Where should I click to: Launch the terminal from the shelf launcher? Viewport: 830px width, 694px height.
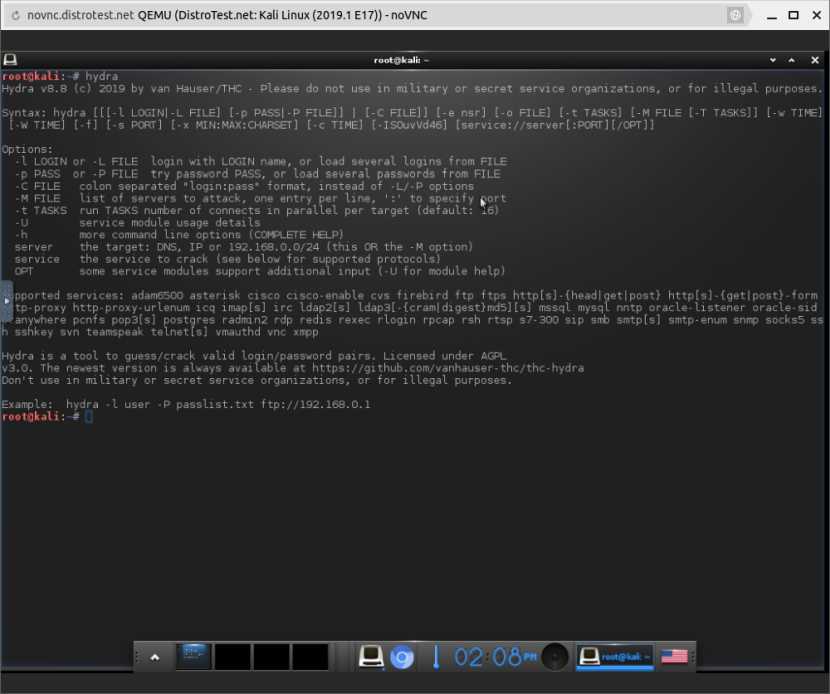click(371, 657)
